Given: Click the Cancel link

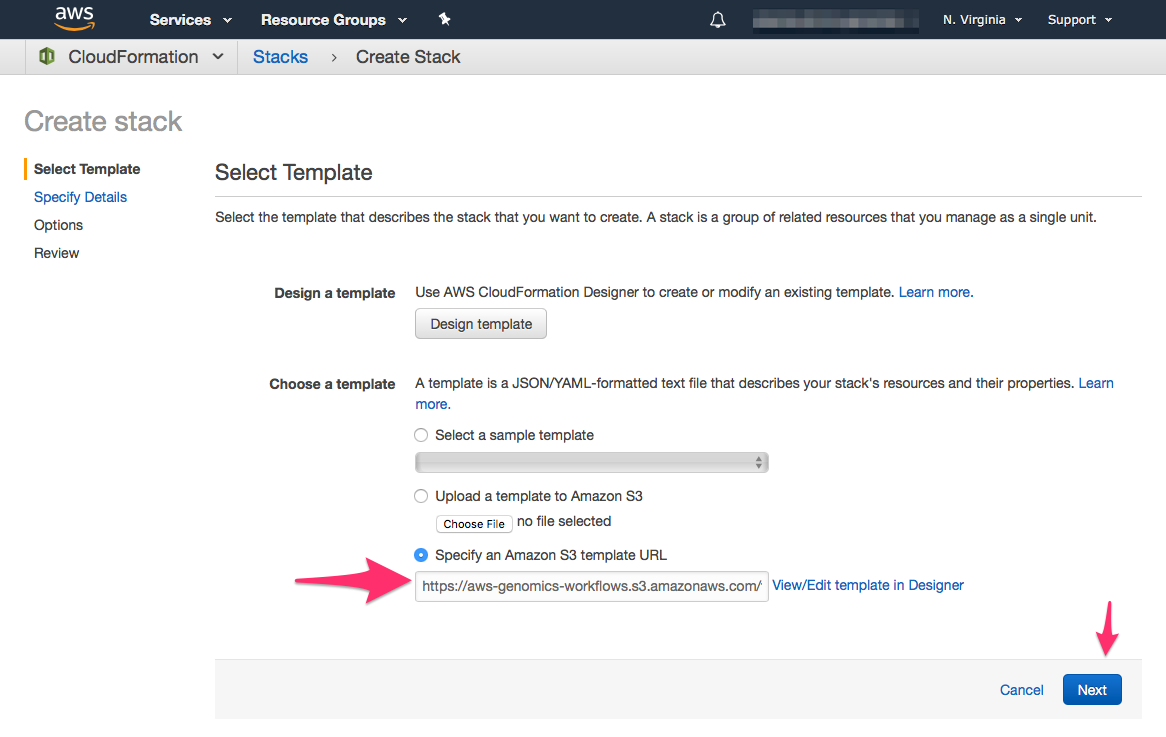Looking at the screenshot, I should pos(1021,690).
